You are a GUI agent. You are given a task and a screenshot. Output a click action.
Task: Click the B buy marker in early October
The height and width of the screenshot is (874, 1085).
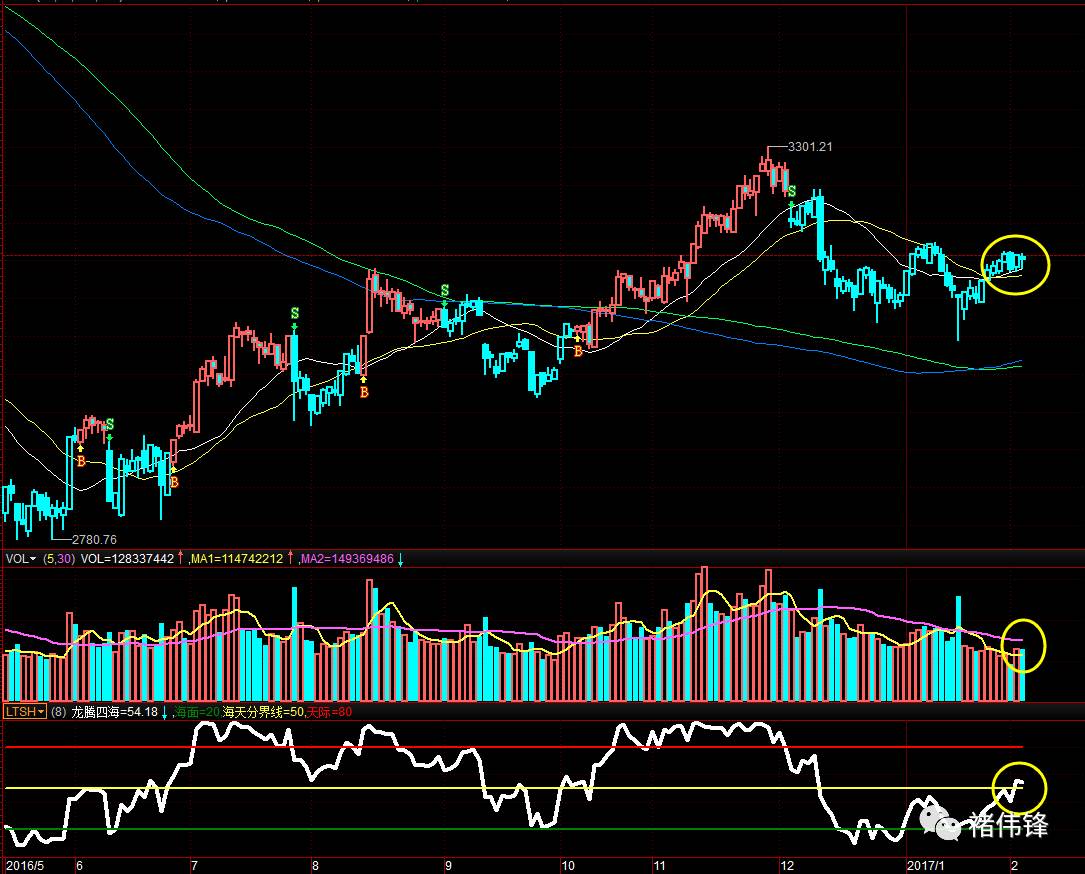coord(578,351)
